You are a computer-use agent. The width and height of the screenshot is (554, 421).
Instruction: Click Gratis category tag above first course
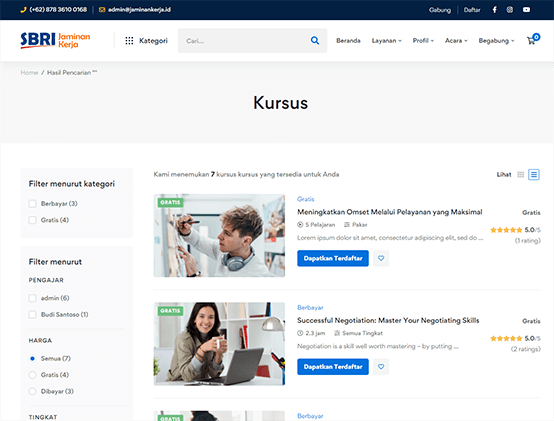306,199
